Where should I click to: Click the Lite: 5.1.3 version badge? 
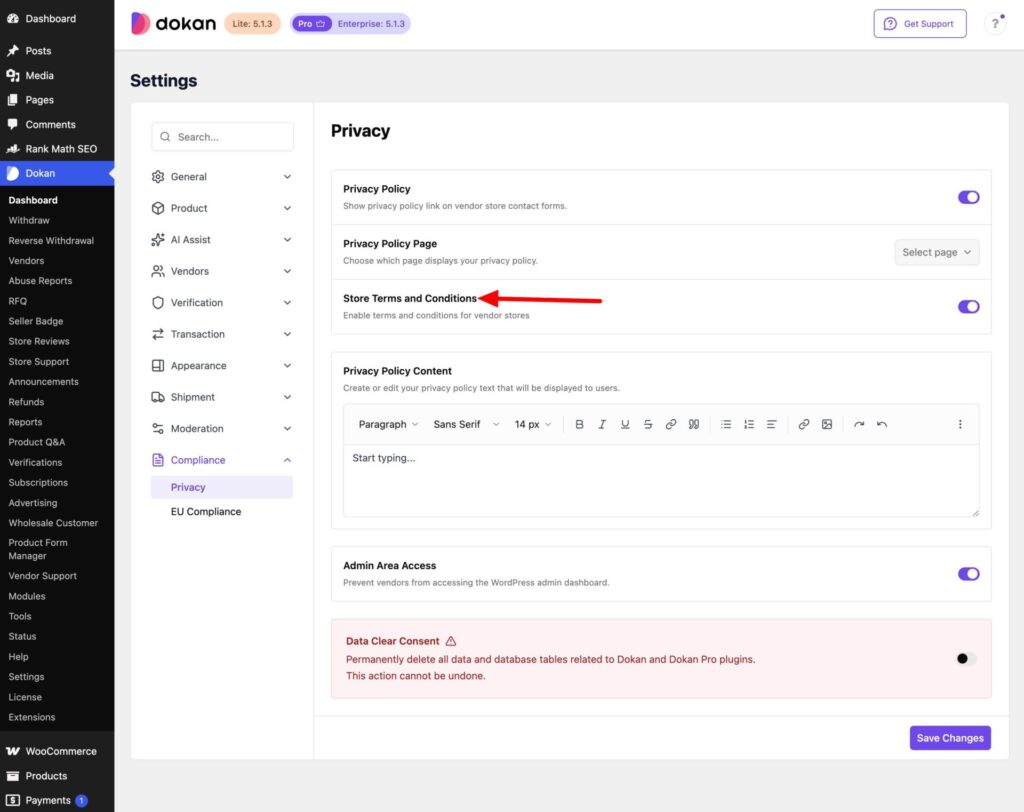[252, 24]
